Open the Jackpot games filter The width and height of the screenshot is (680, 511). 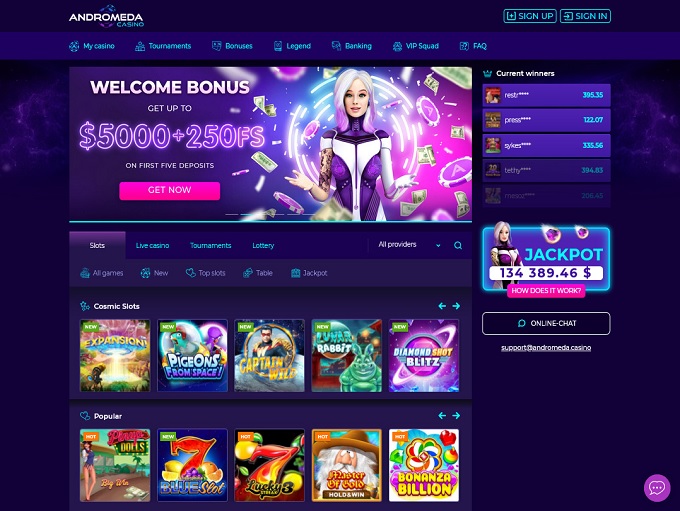(309, 273)
